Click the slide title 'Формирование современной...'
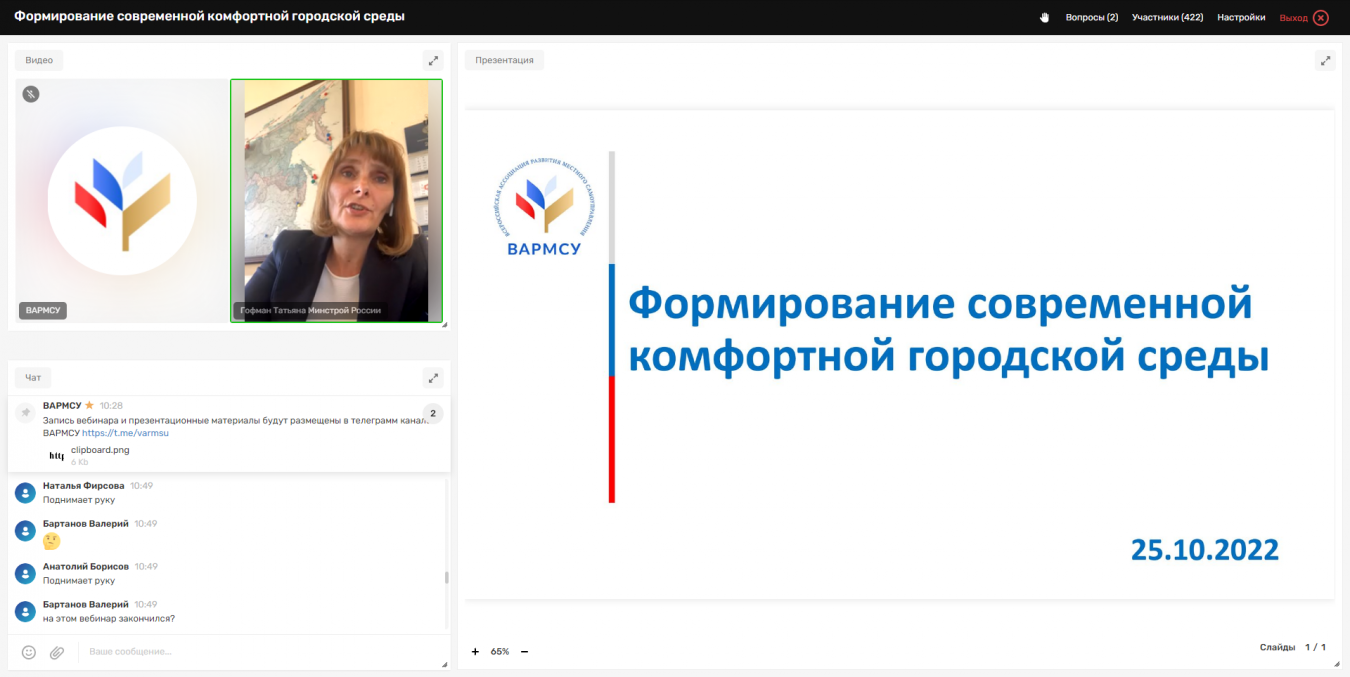This screenshot has width=1350, height=677. coord(948,330)
